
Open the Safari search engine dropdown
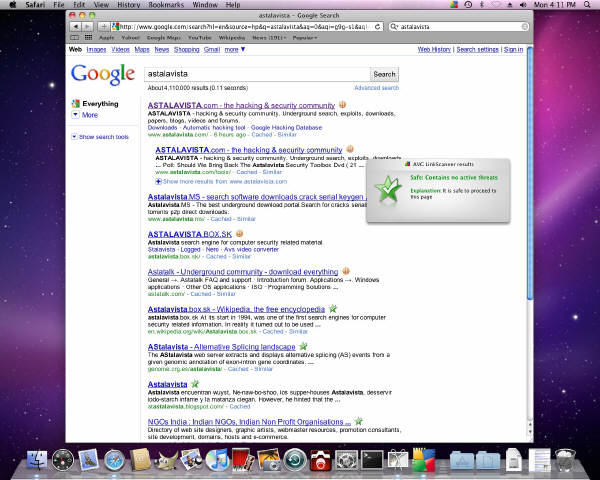point(395,26)
